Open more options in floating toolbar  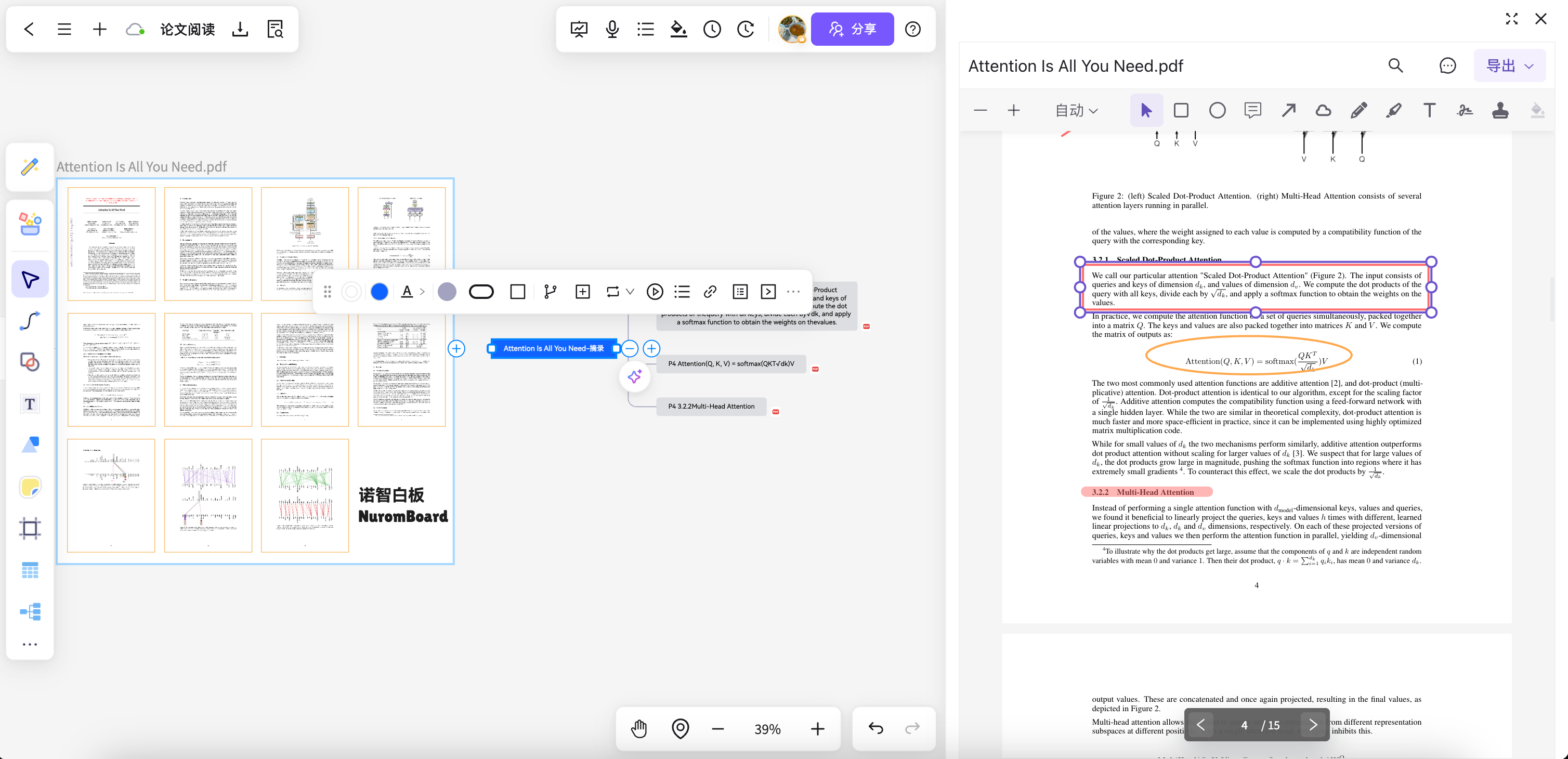click(793, 292)
